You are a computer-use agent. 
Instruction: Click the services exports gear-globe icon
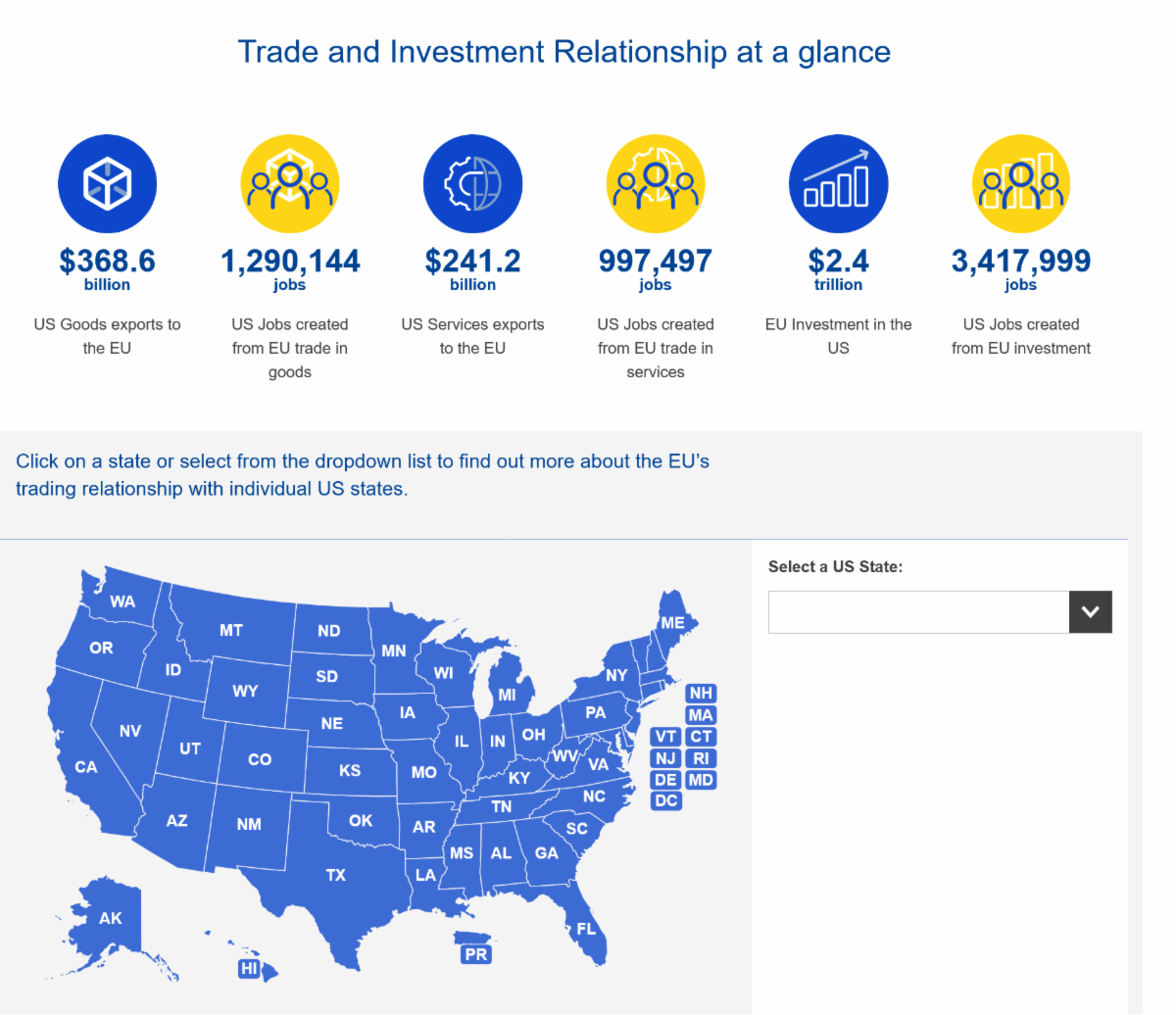472,184
